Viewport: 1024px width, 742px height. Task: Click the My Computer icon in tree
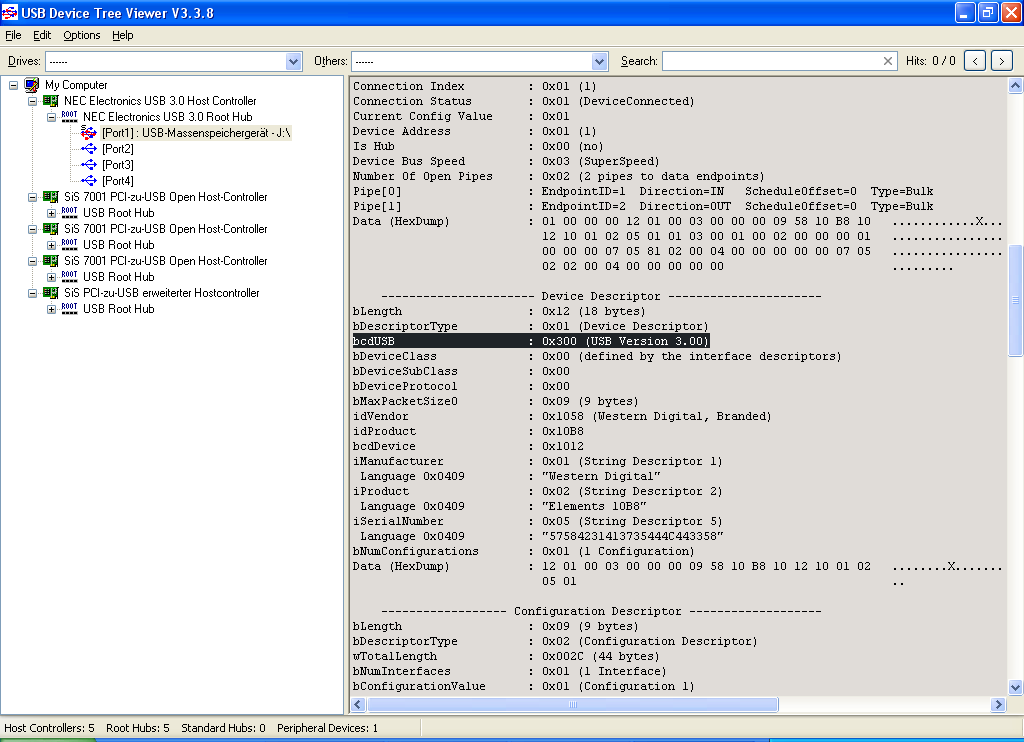point(31,85)
